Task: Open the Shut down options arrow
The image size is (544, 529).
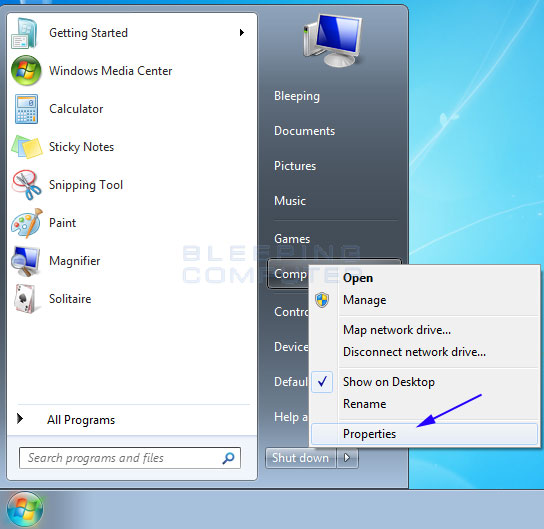Action: coord(347,458)
